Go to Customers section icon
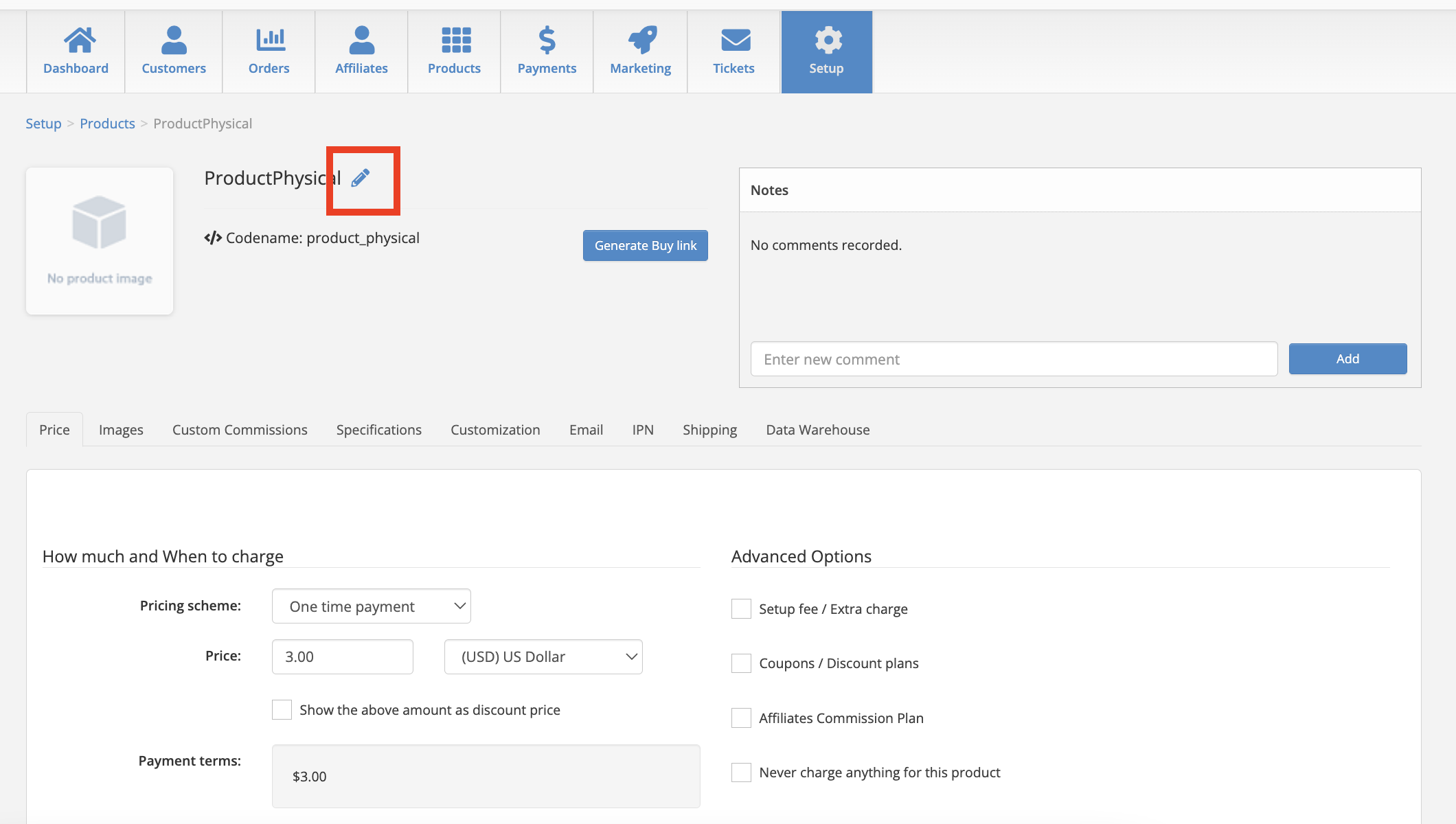 [x=174, y=40]
